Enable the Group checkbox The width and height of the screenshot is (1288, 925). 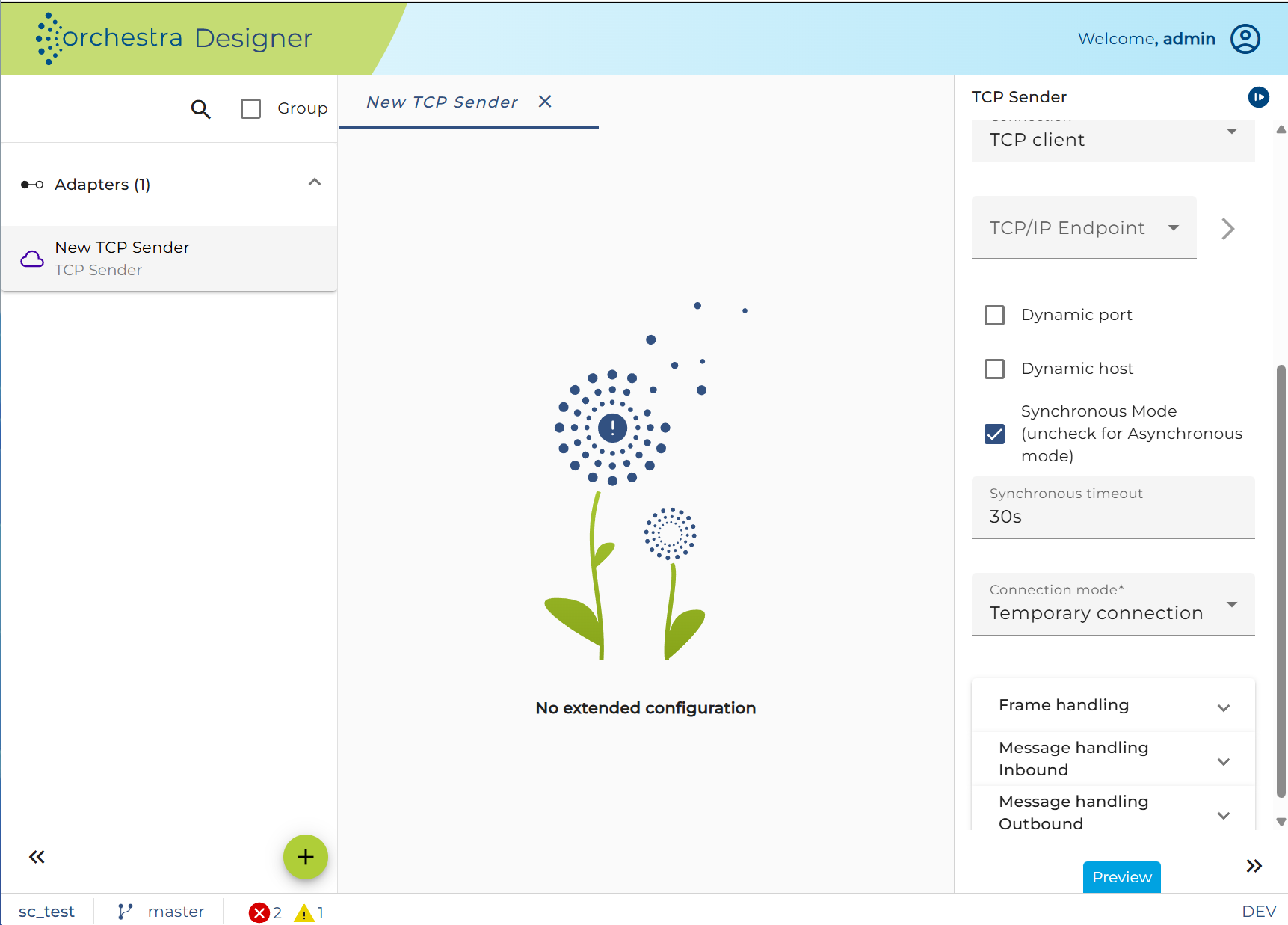pos(250,109)
